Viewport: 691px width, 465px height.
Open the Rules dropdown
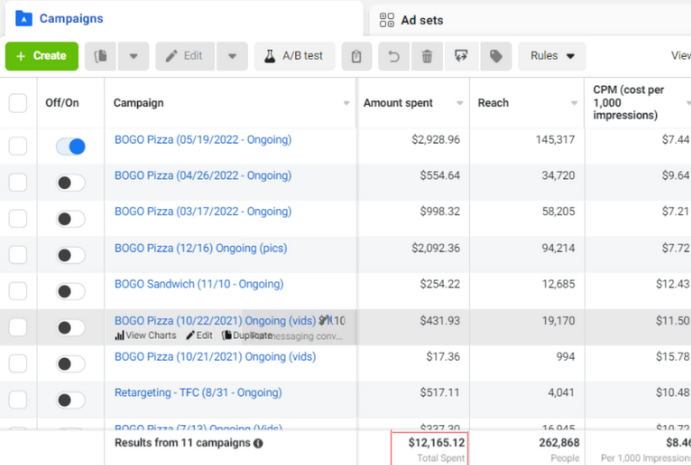pyautogui.click(x=552, y=56)
